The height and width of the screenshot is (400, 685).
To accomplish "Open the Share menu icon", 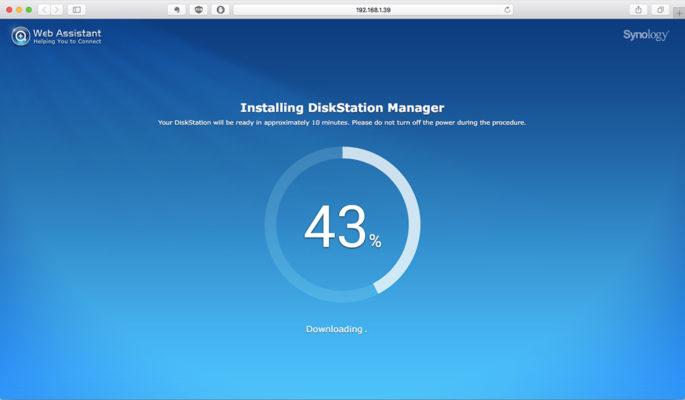I will (638, 10).
